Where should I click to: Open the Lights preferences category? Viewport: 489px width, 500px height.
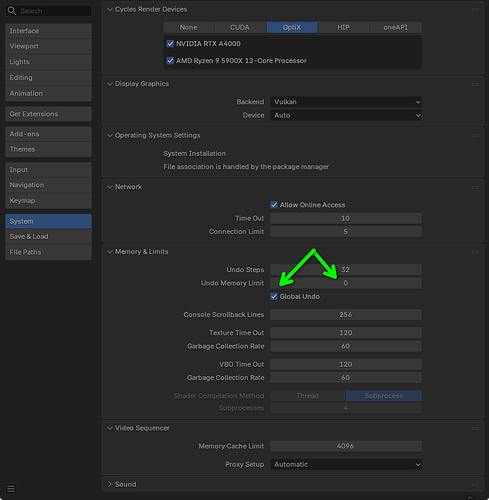point(48,62)
